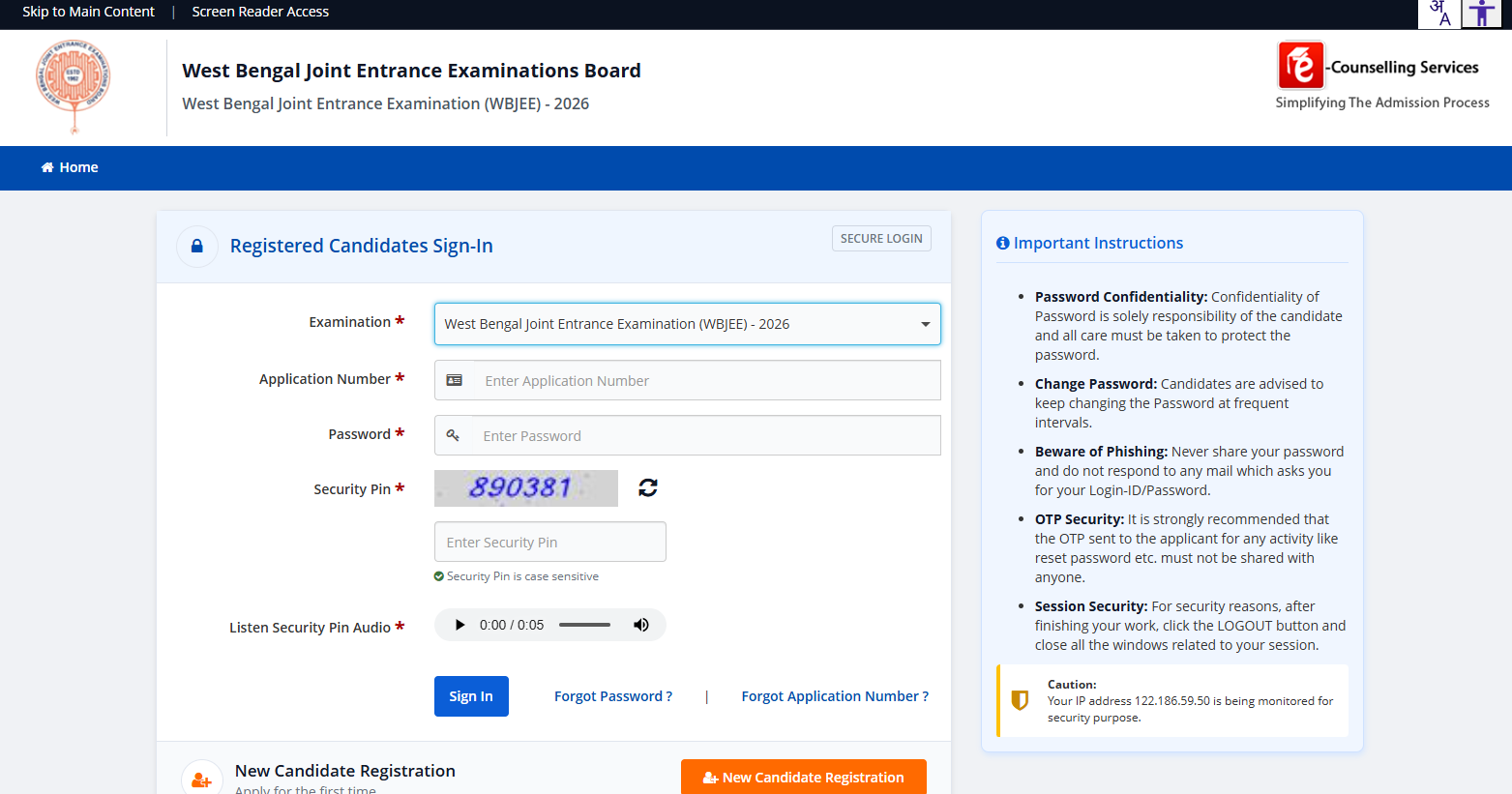Open the language selection icon
Viewport: 1512px width, 794px height.
point(1439,14)
